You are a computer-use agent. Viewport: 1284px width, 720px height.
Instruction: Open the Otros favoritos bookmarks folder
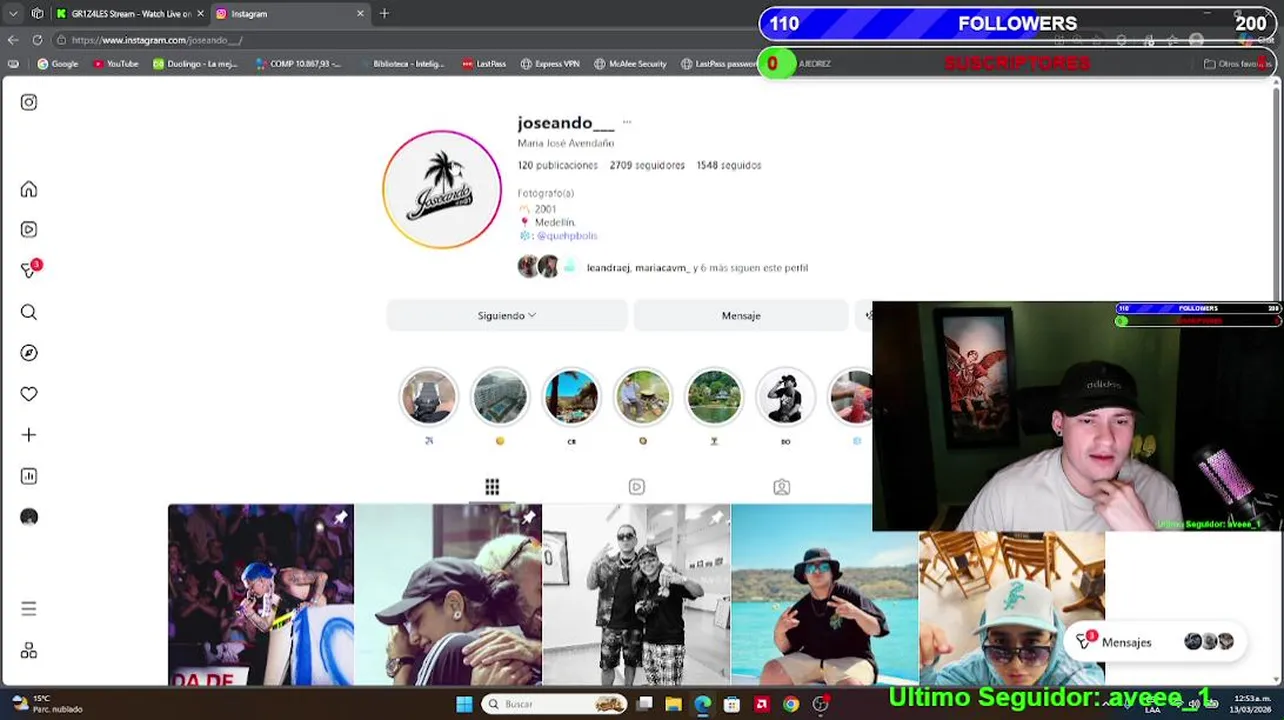click(1236, 64)
